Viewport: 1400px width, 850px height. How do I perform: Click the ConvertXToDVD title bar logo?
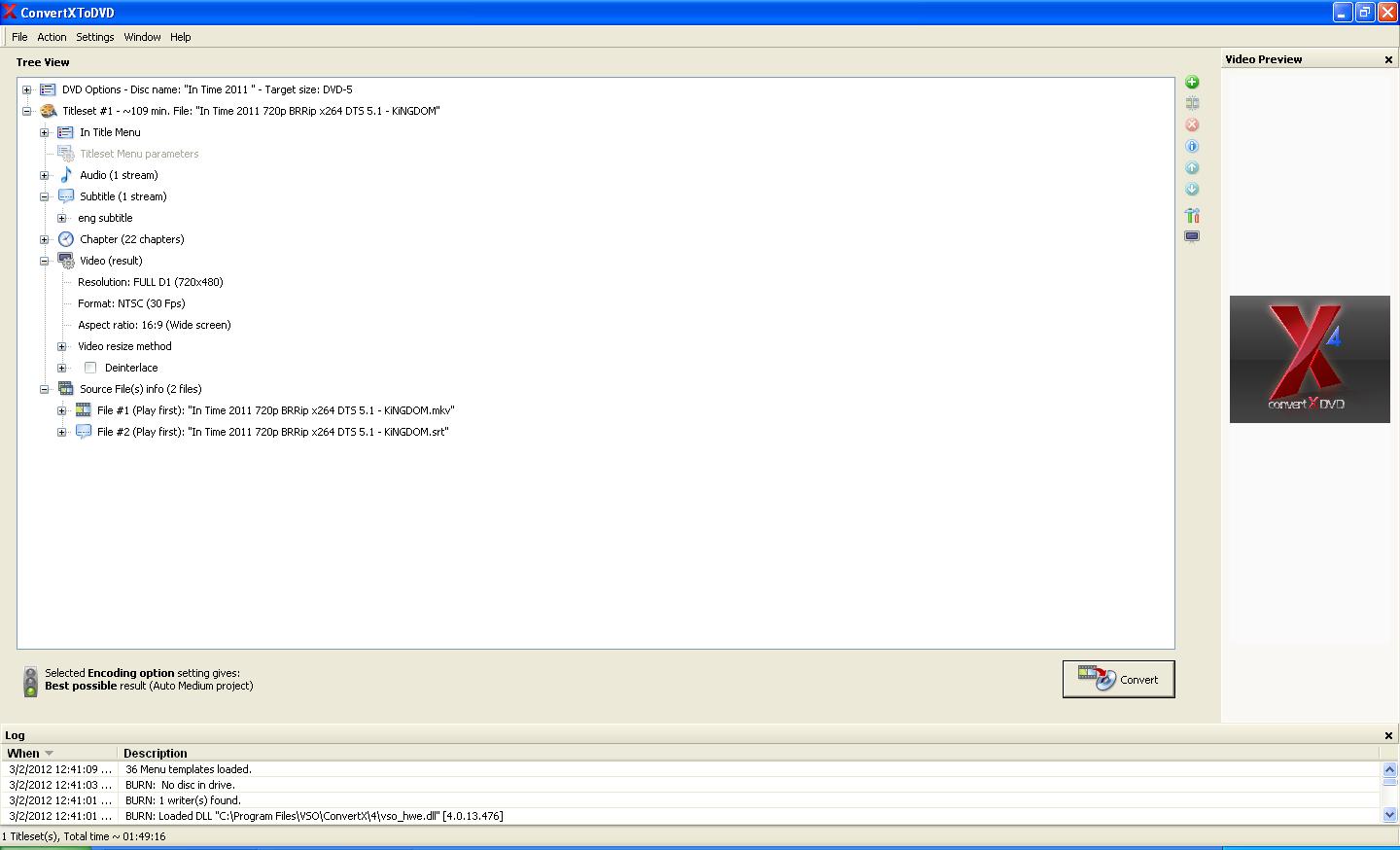tap(10, 13)
